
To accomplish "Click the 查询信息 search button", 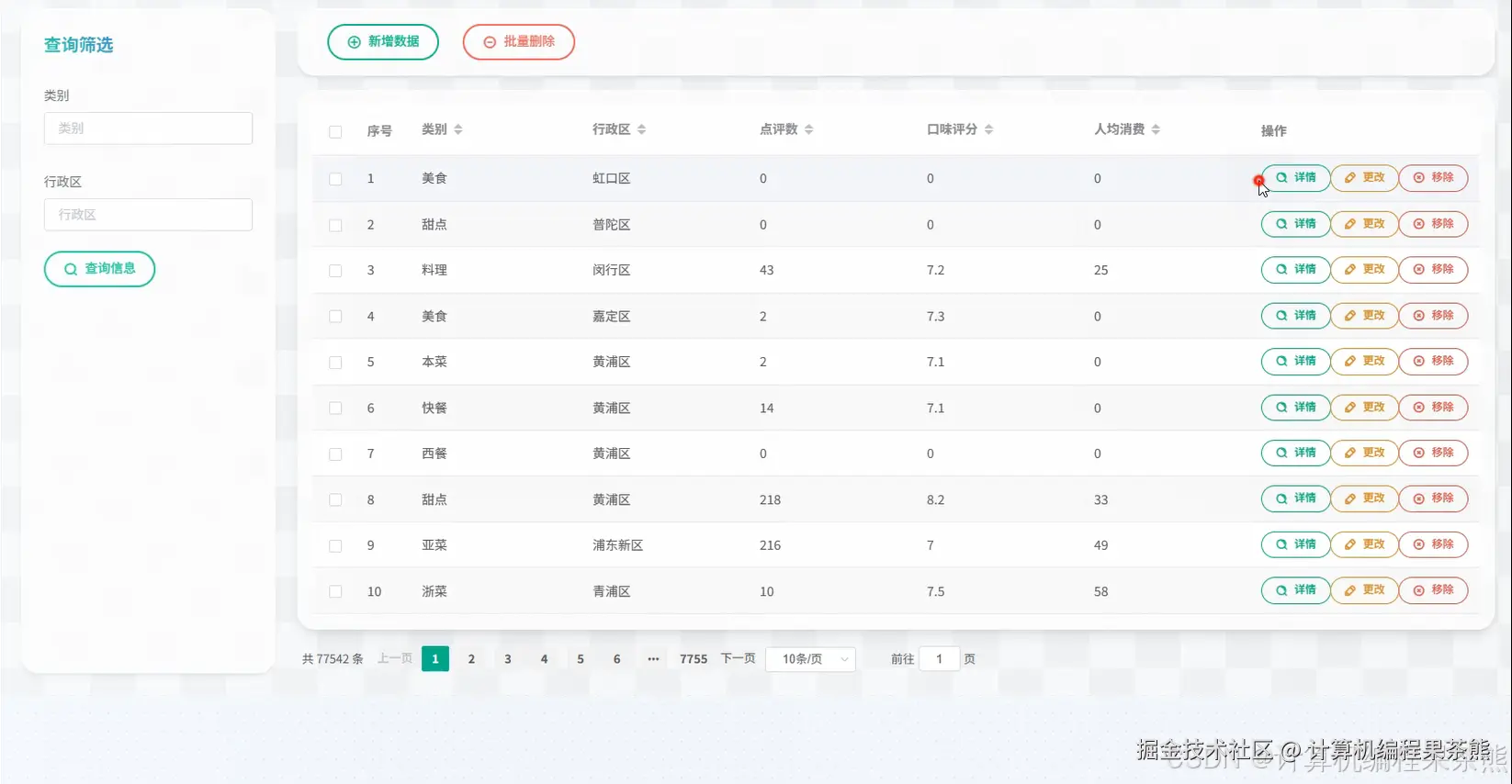I will [x=99, y=269].
